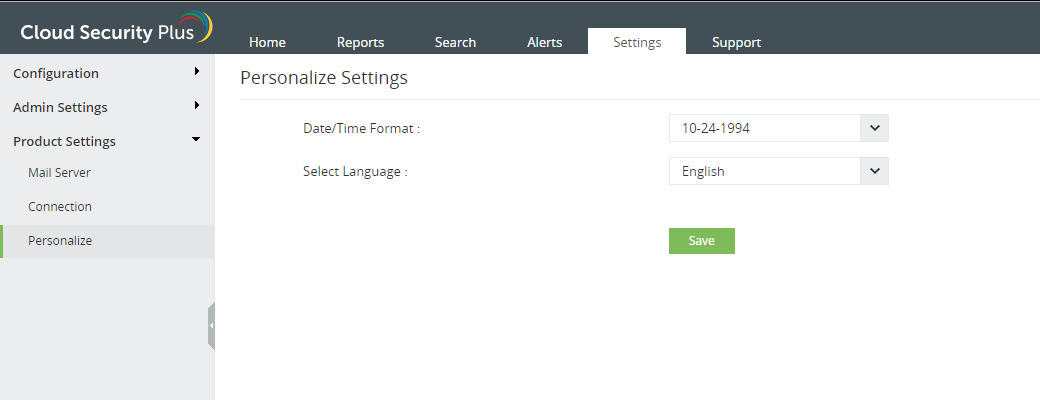Click the date format field showing 10-24-1994

click(764, 128)
